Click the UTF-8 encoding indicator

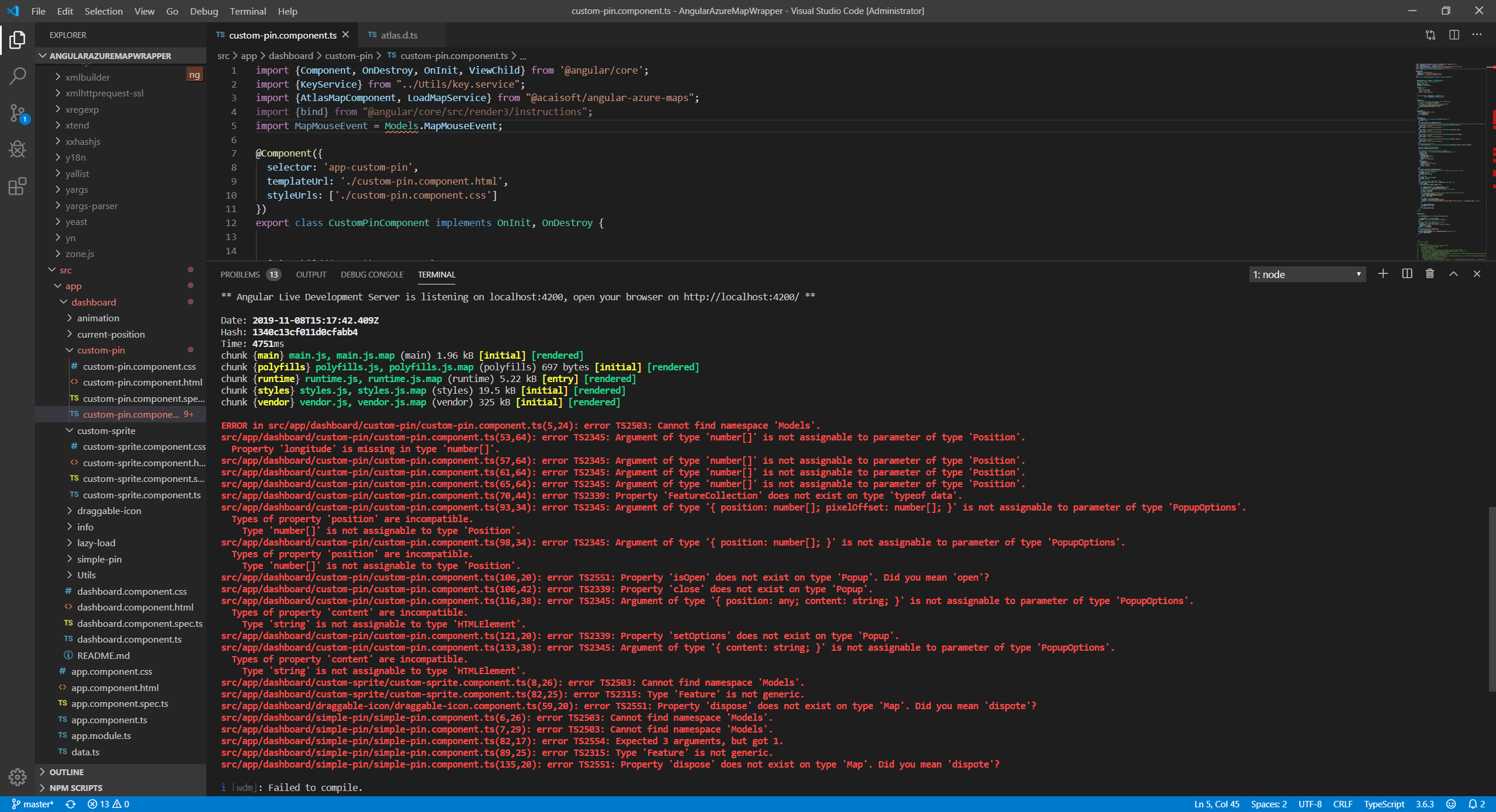(1308, 804)
